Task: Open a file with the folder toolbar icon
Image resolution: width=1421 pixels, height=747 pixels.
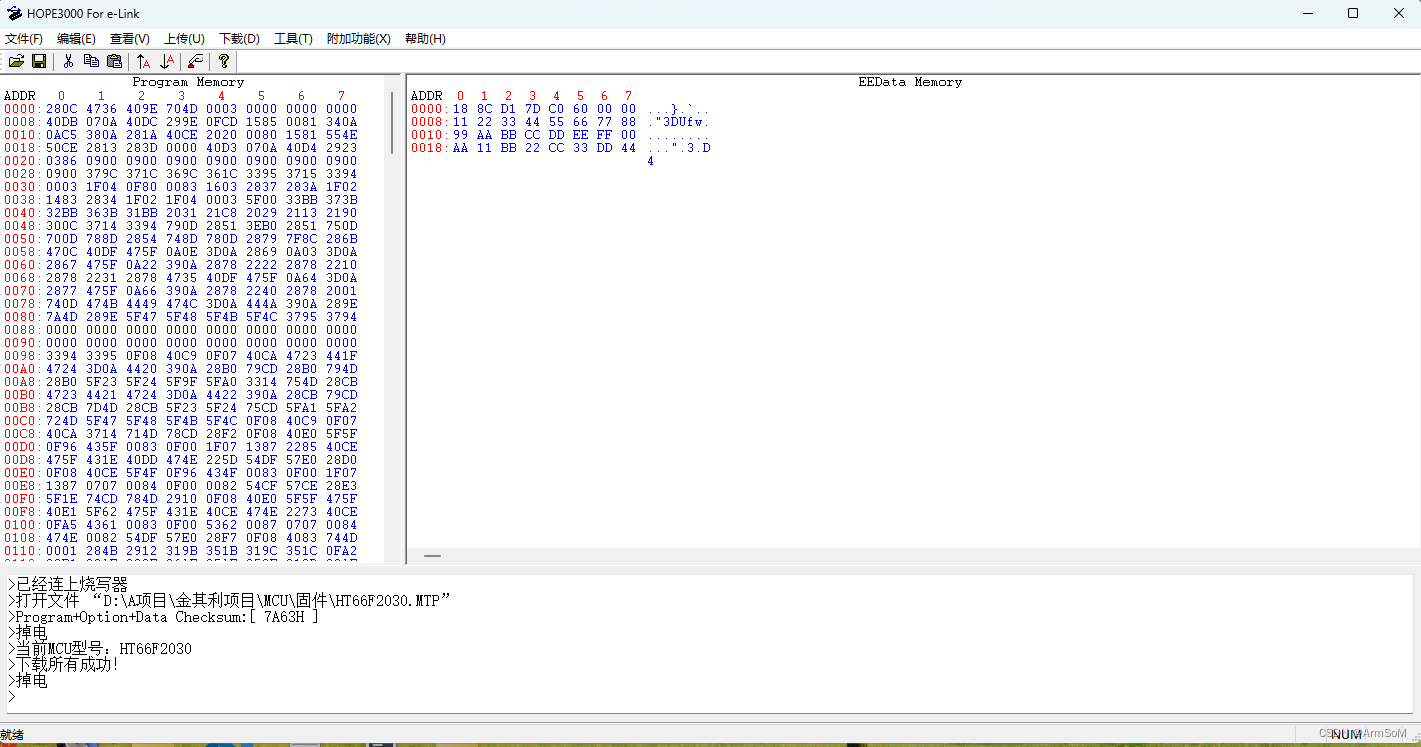Action: pyautogui.click(x=16, y=62)
